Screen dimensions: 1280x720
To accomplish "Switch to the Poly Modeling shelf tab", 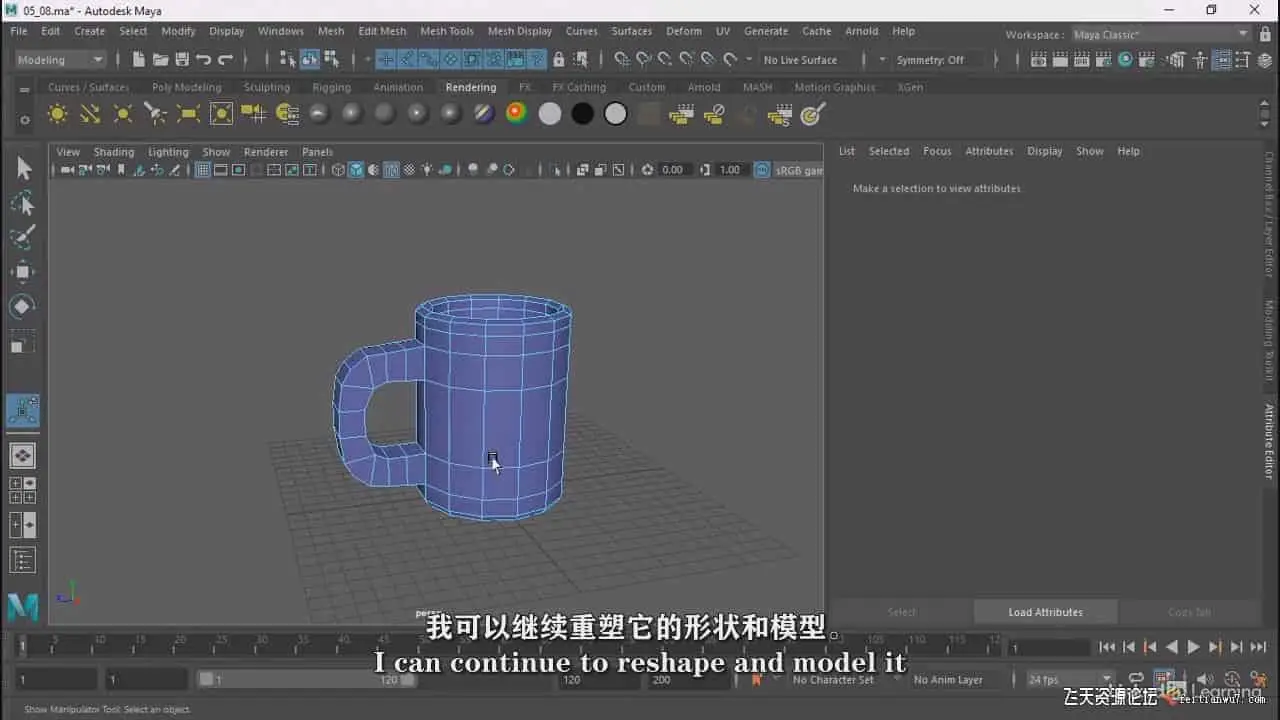I will point(186,87).
